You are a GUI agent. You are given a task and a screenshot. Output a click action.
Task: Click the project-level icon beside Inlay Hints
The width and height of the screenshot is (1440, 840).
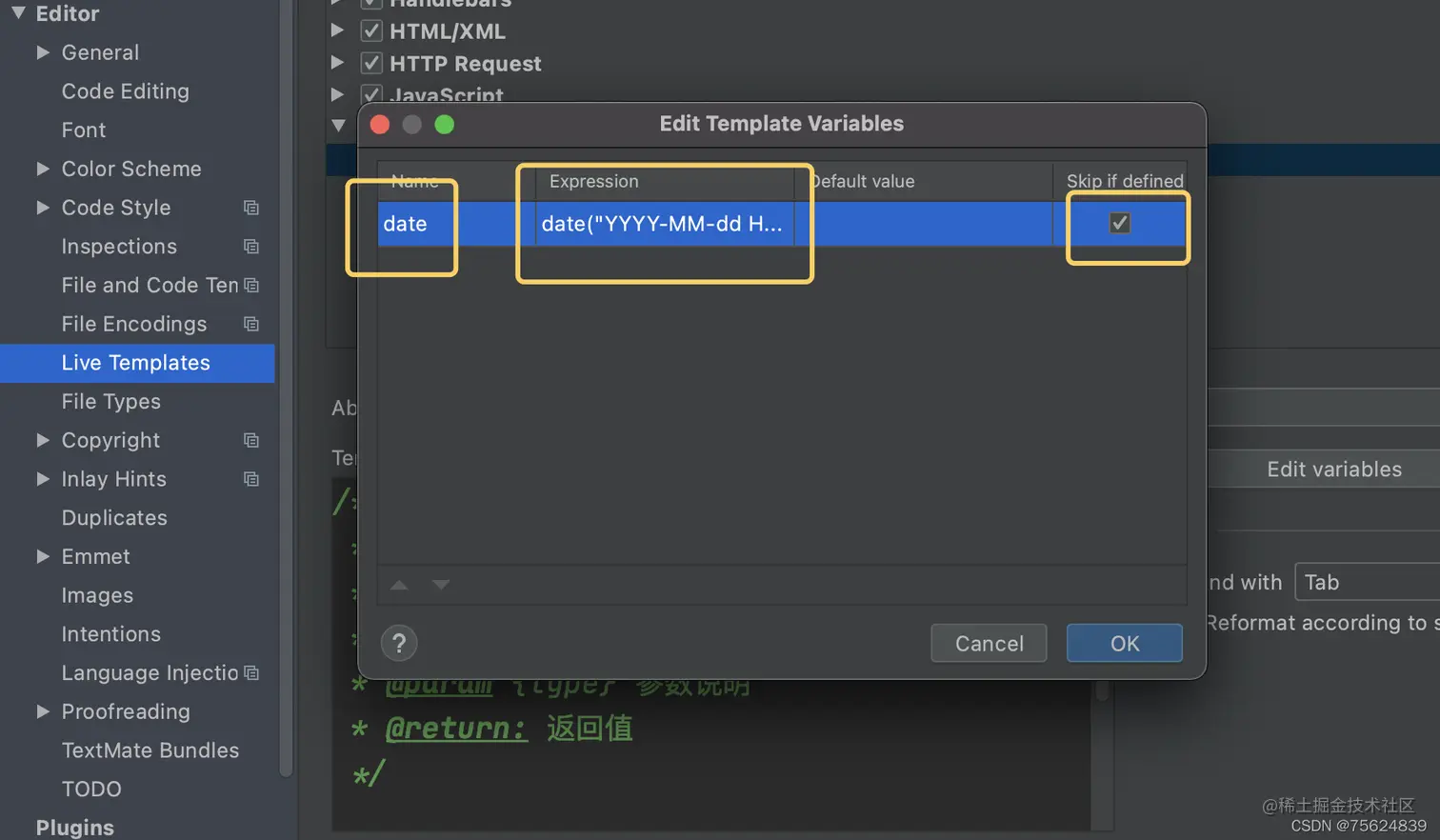click(251, 479)
